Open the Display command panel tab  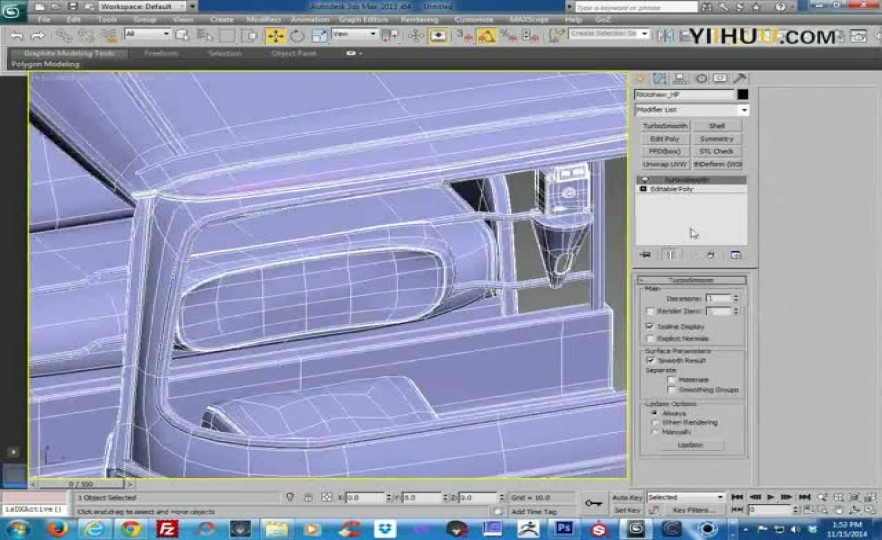(720, 79)
